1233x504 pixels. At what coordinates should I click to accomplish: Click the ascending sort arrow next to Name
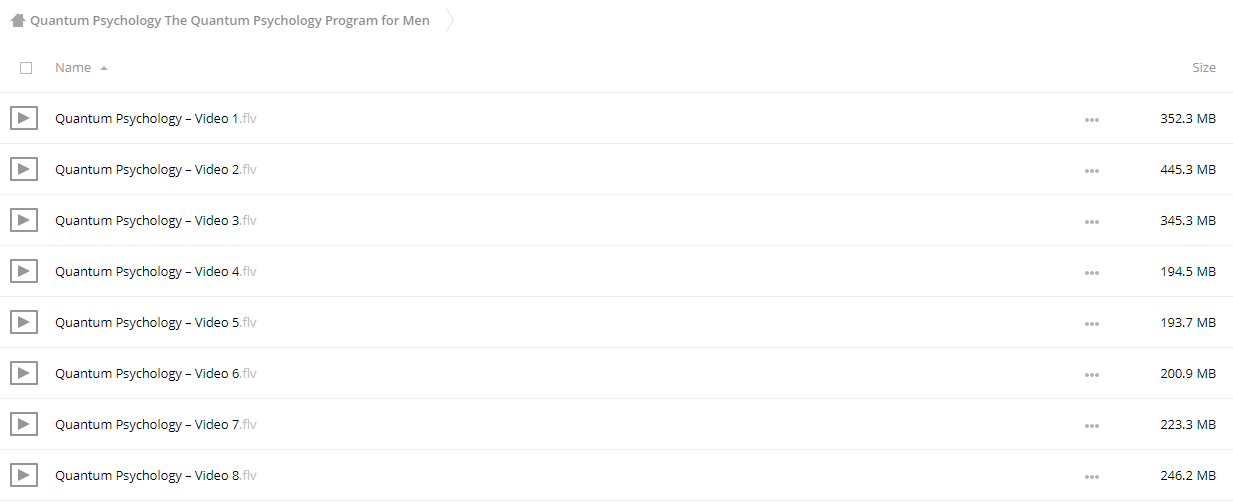pyautogui.click(x=104, y=68)
